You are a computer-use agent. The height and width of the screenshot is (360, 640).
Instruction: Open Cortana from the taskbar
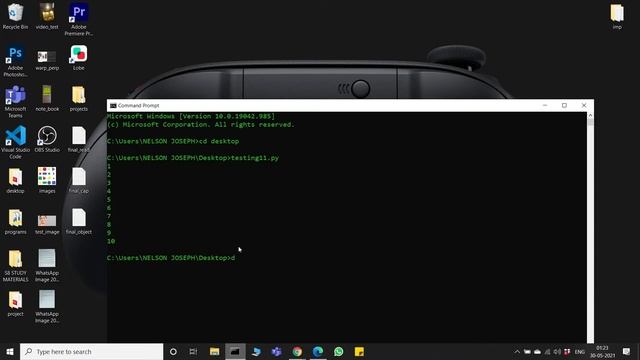coord(173,351)
